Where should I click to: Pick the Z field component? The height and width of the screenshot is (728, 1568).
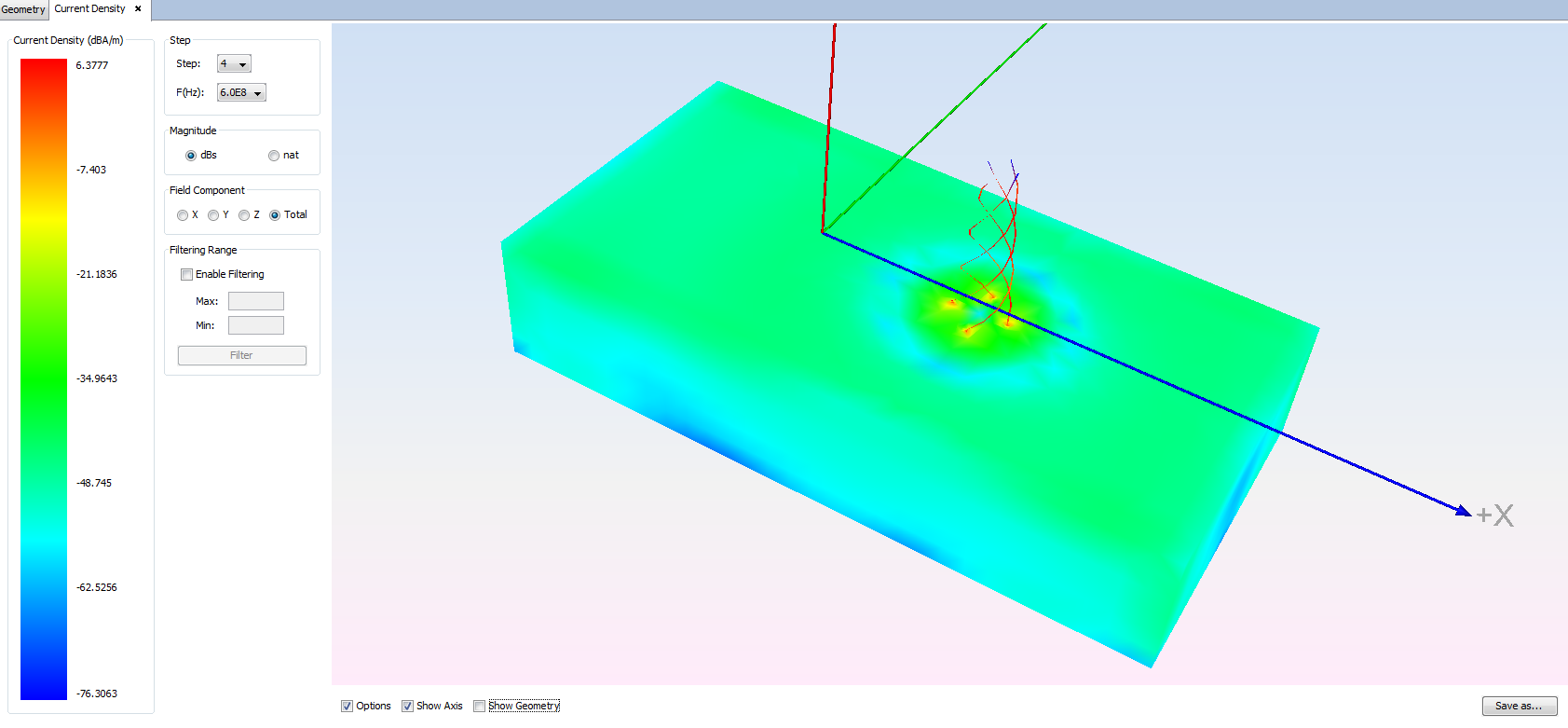244,215
